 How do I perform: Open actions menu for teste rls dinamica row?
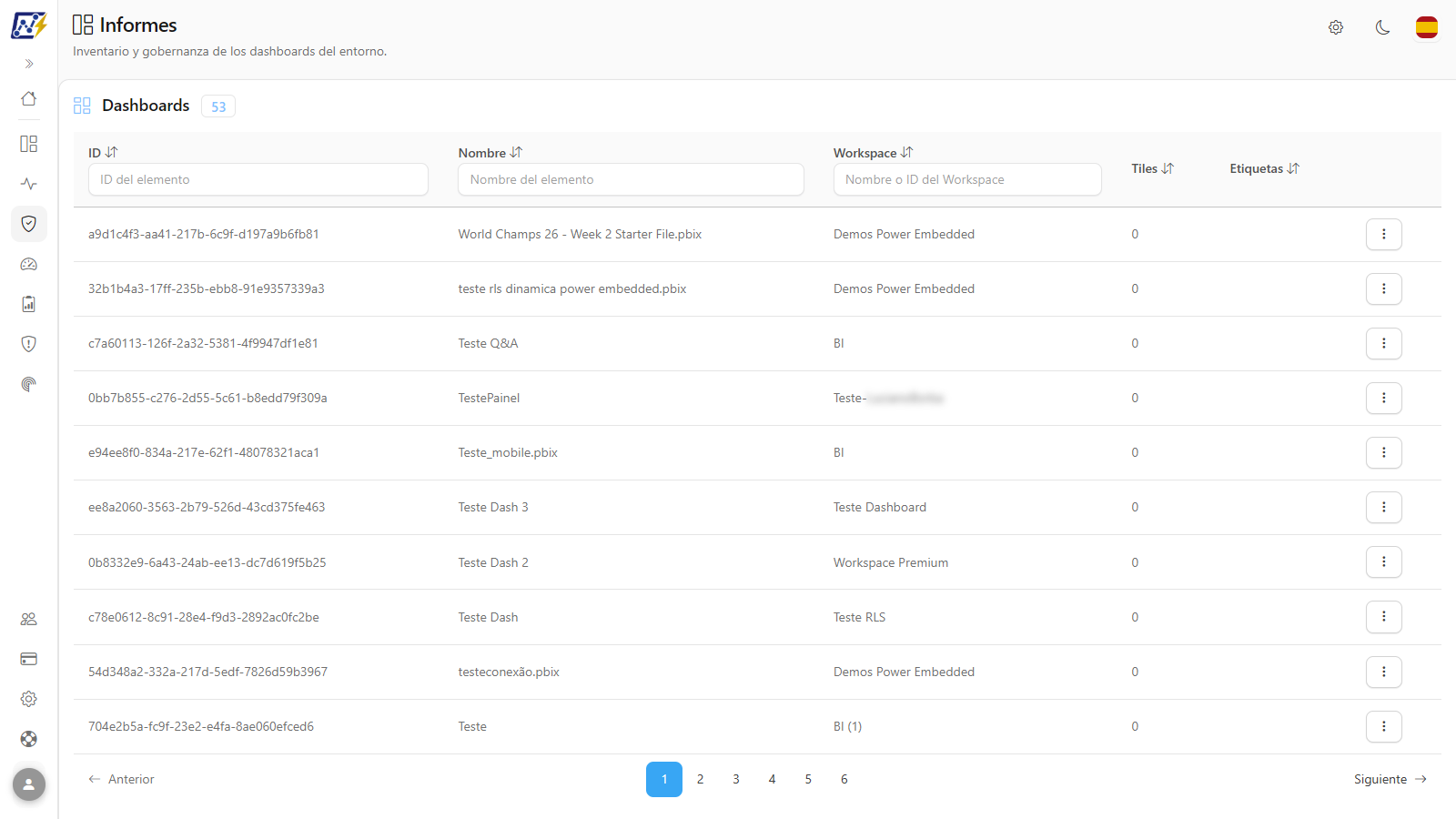(1384, 288)
